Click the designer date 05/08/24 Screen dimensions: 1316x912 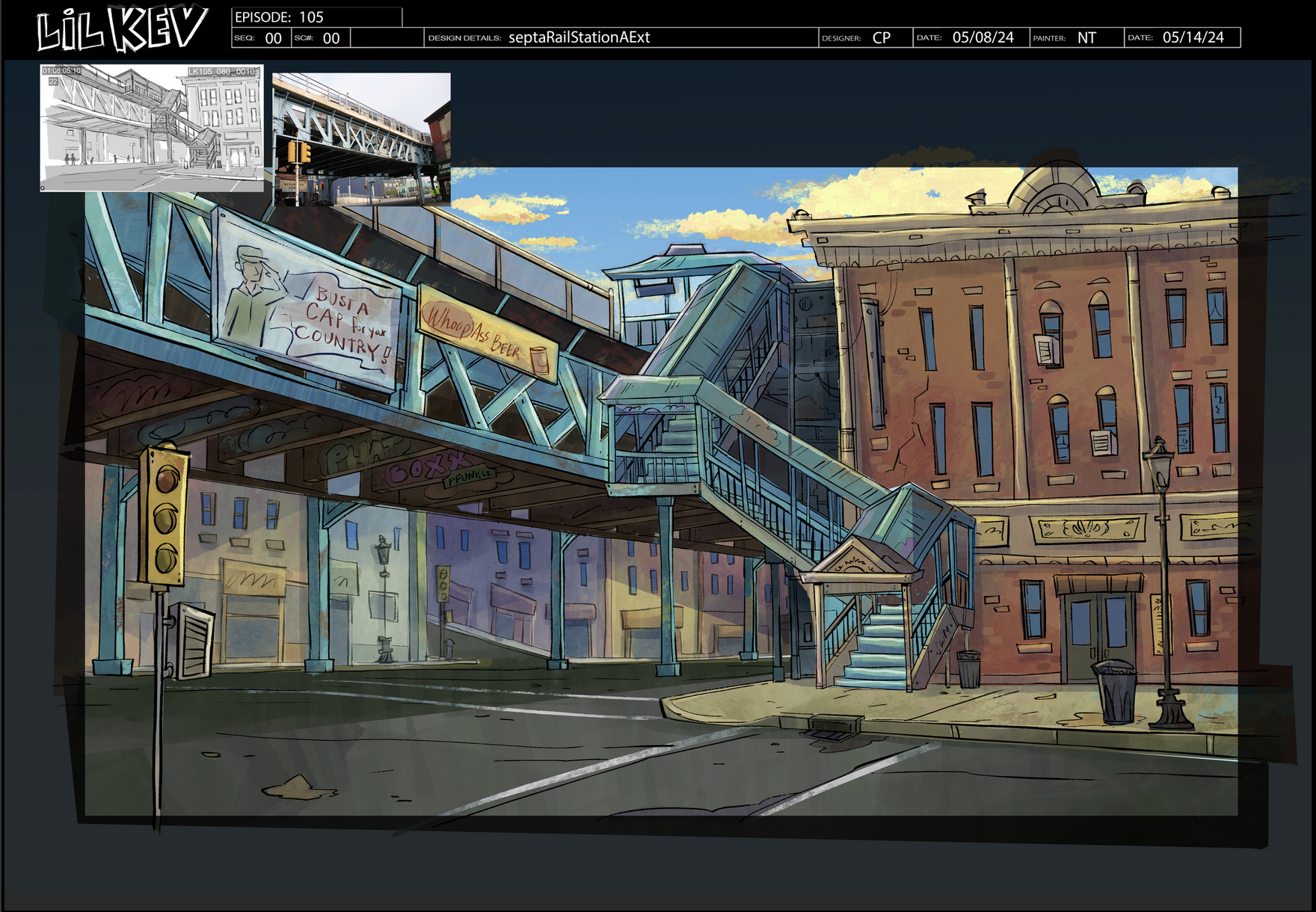click(983, 37)
